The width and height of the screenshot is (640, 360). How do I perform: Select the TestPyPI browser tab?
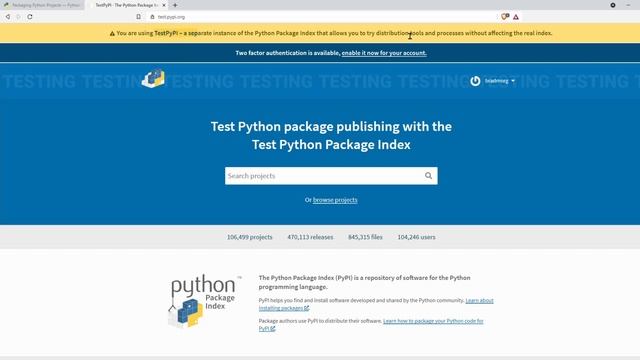(x=127, y=5)
